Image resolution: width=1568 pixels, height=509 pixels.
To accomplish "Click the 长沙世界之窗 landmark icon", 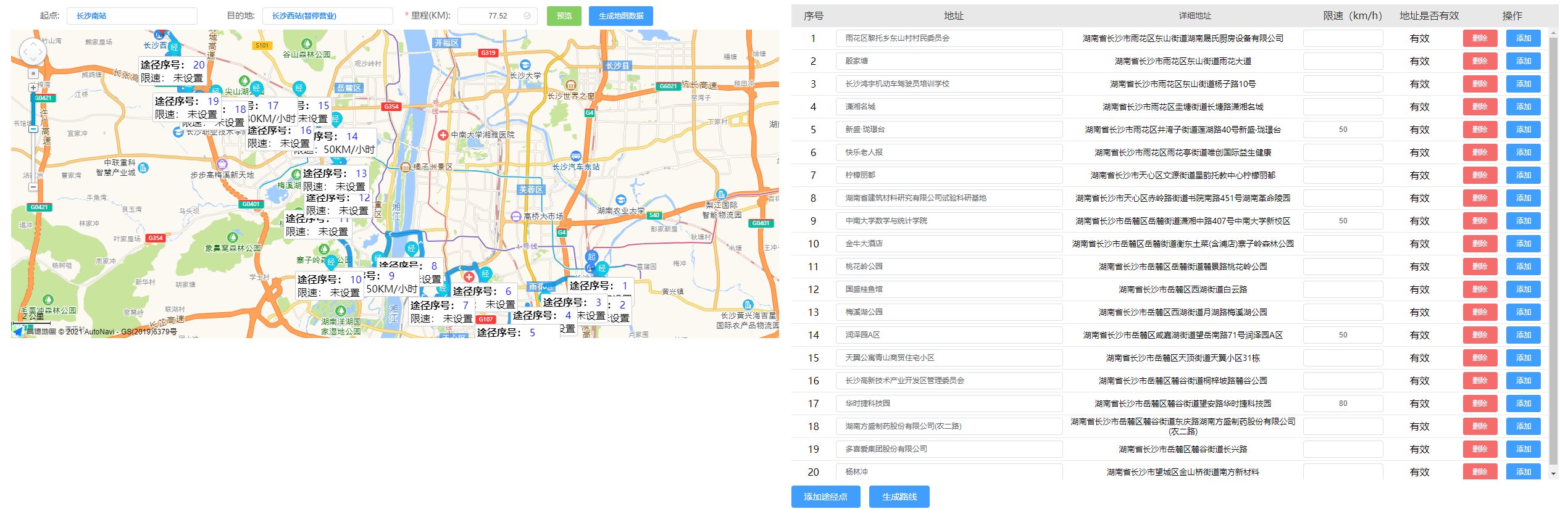I will [x=571, y=85].
